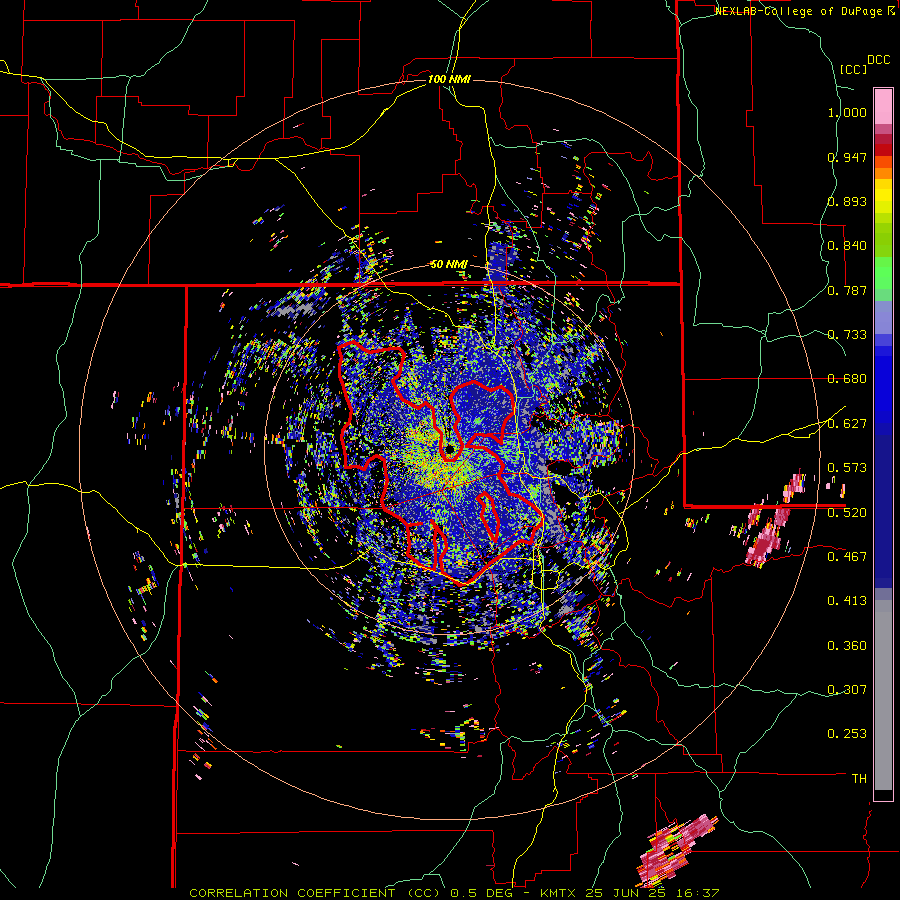Click the 16:37 timestamp in caption
The width and height of the screenshot is (900, 900).
697,893
